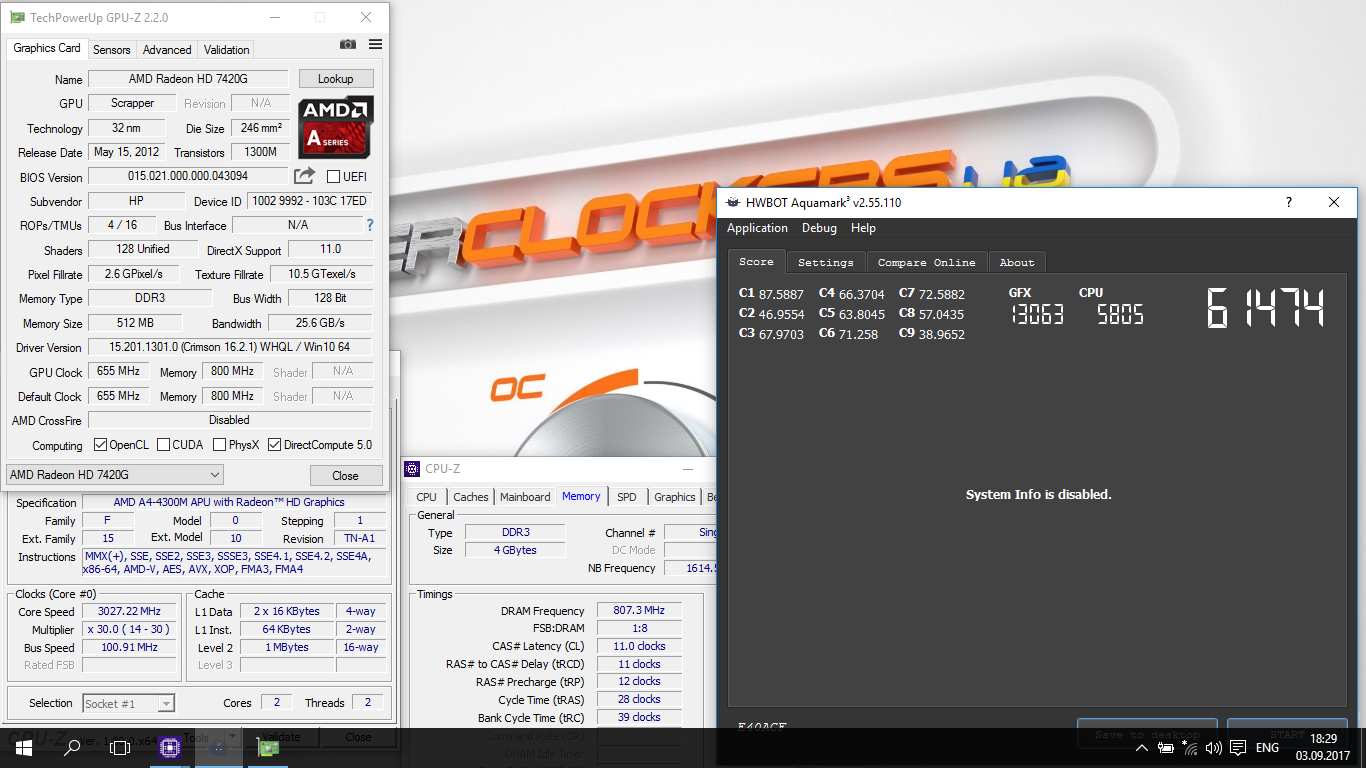Click Bus Interface question mark help icon
This screenshot has height=768, width=1366.
click(x=370, y=225)
